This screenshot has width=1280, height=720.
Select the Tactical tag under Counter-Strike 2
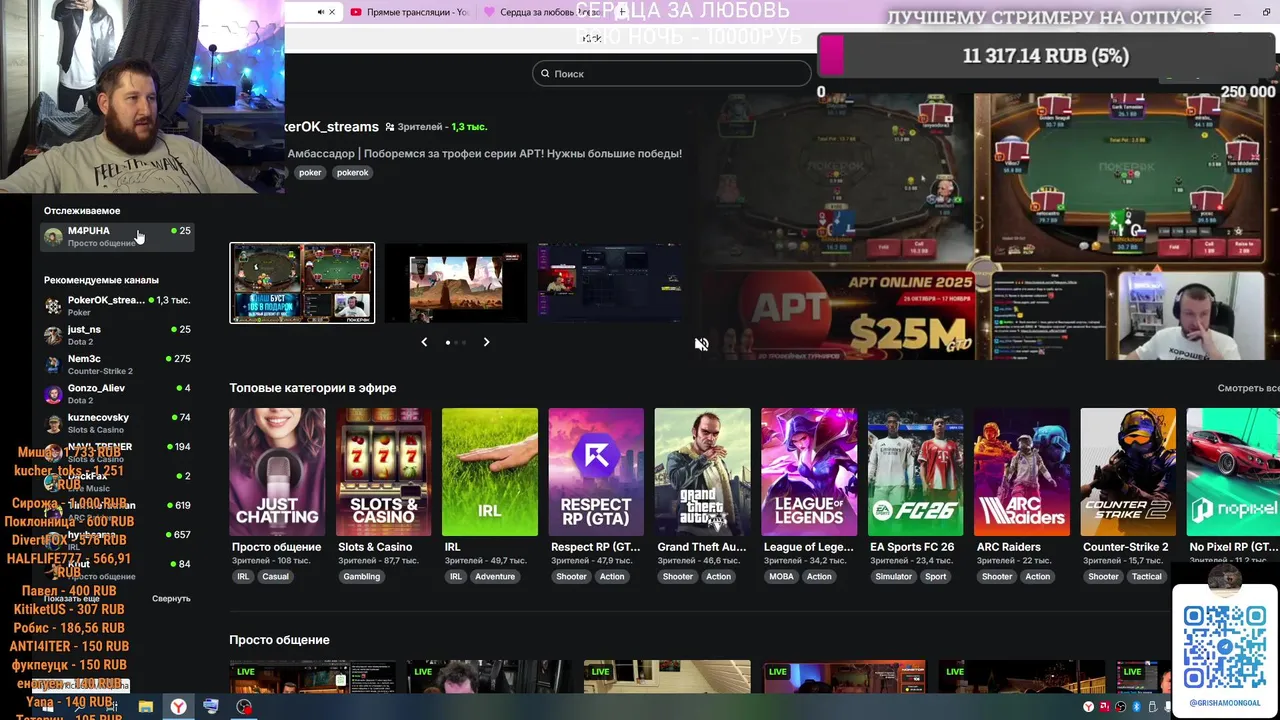(x=1147, y=576)
